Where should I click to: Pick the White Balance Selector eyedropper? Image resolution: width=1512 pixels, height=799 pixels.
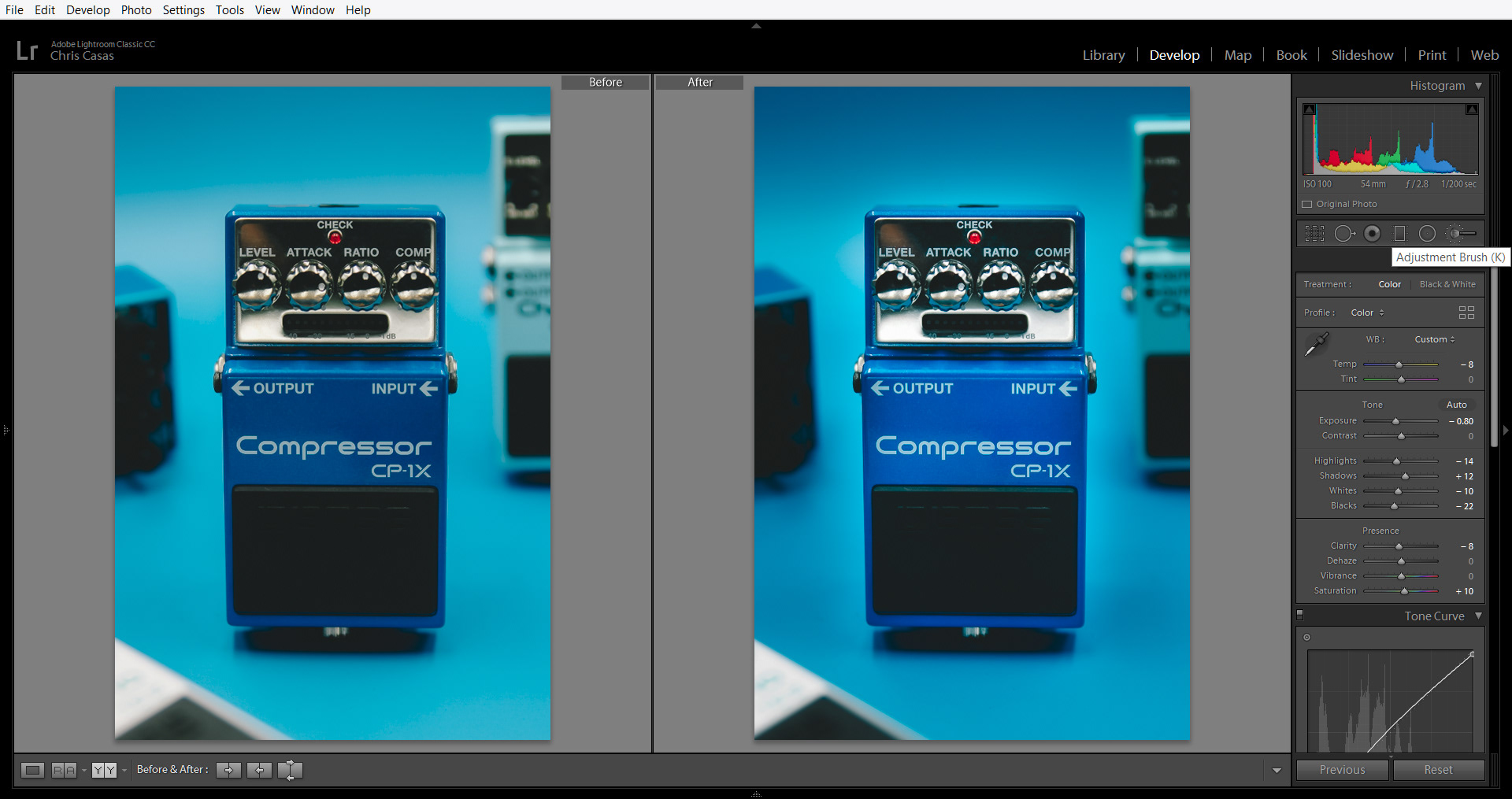click(x=1316, y=345)
